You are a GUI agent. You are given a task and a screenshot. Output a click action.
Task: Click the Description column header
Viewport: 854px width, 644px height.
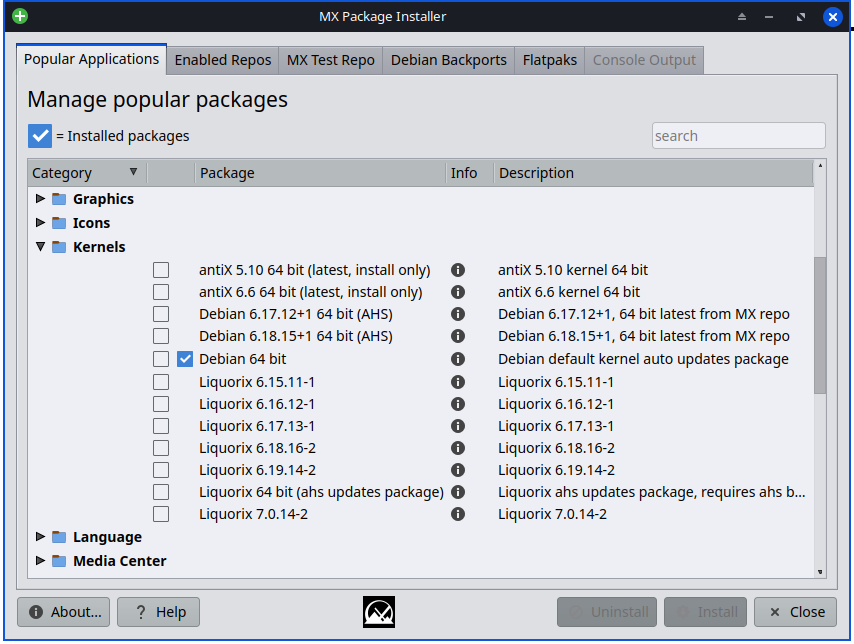pyautogui.click(x=654, y=173)
